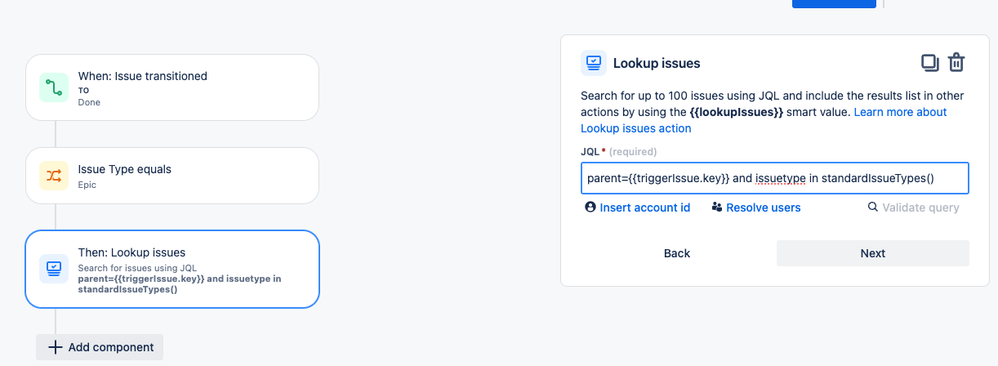Click the Insert account id link

tap(645, 208)
